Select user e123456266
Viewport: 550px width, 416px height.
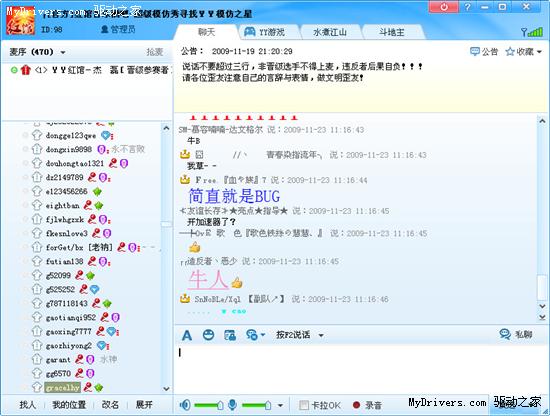click(x=66, y=192)
